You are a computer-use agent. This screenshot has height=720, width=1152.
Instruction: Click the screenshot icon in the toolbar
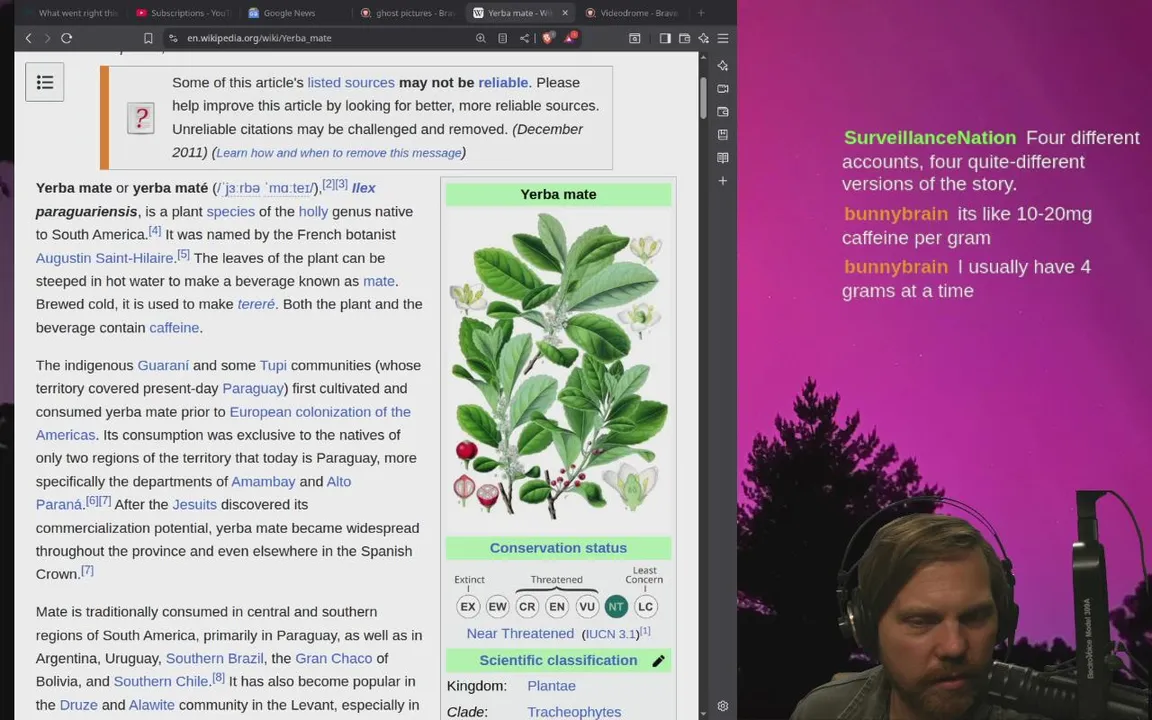click(x=635, y=38)
